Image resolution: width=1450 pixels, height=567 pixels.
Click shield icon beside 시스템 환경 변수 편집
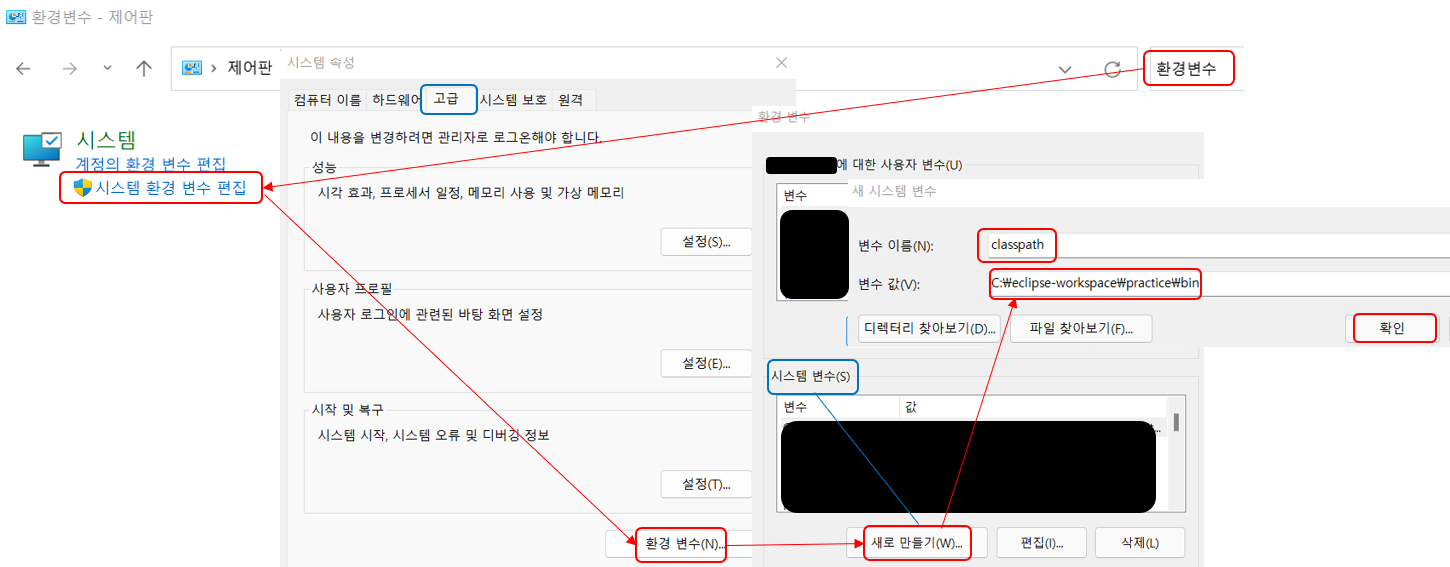(x=83, y=187)
